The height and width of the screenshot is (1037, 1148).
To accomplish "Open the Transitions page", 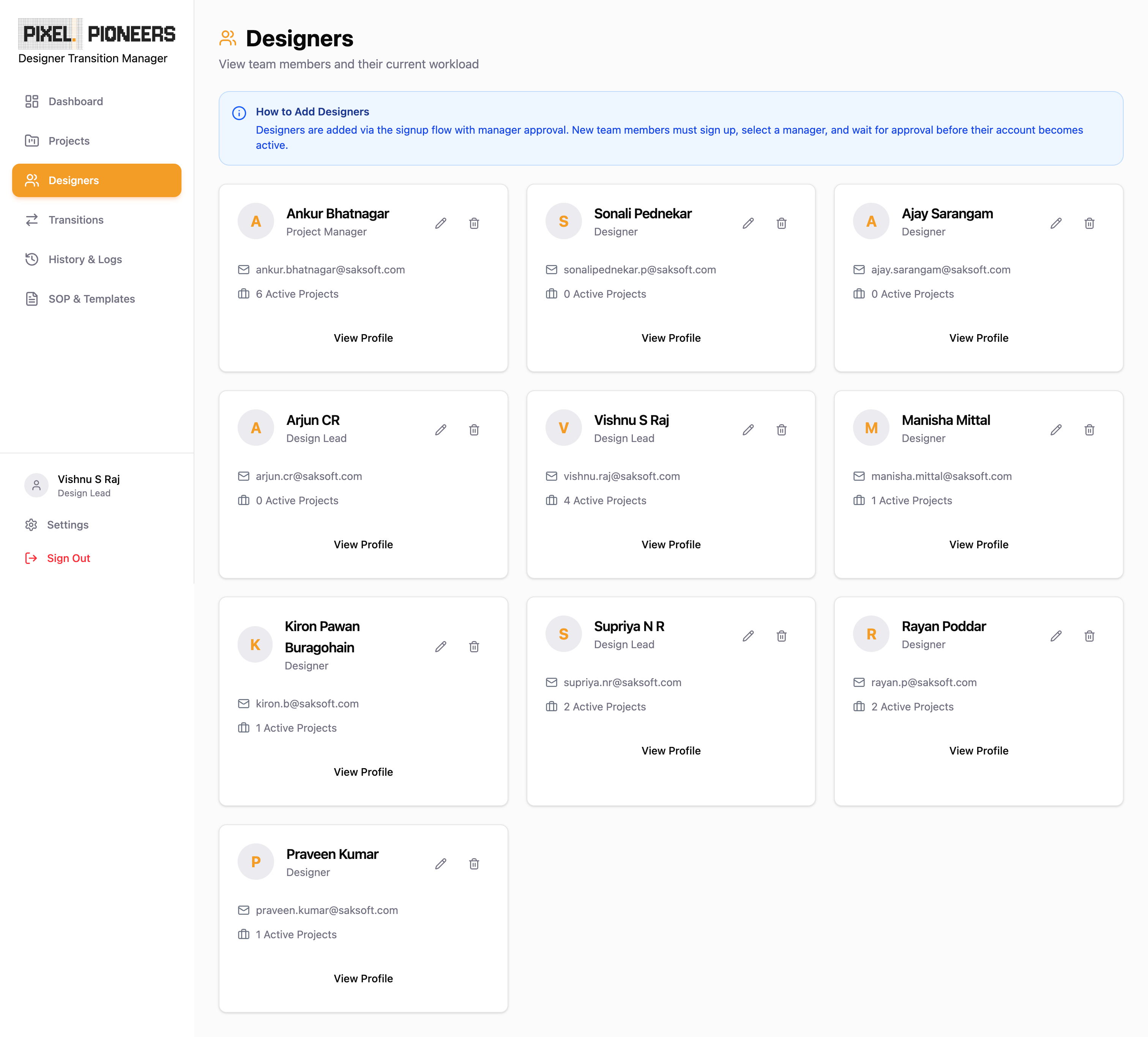I will tap(97, 220).
